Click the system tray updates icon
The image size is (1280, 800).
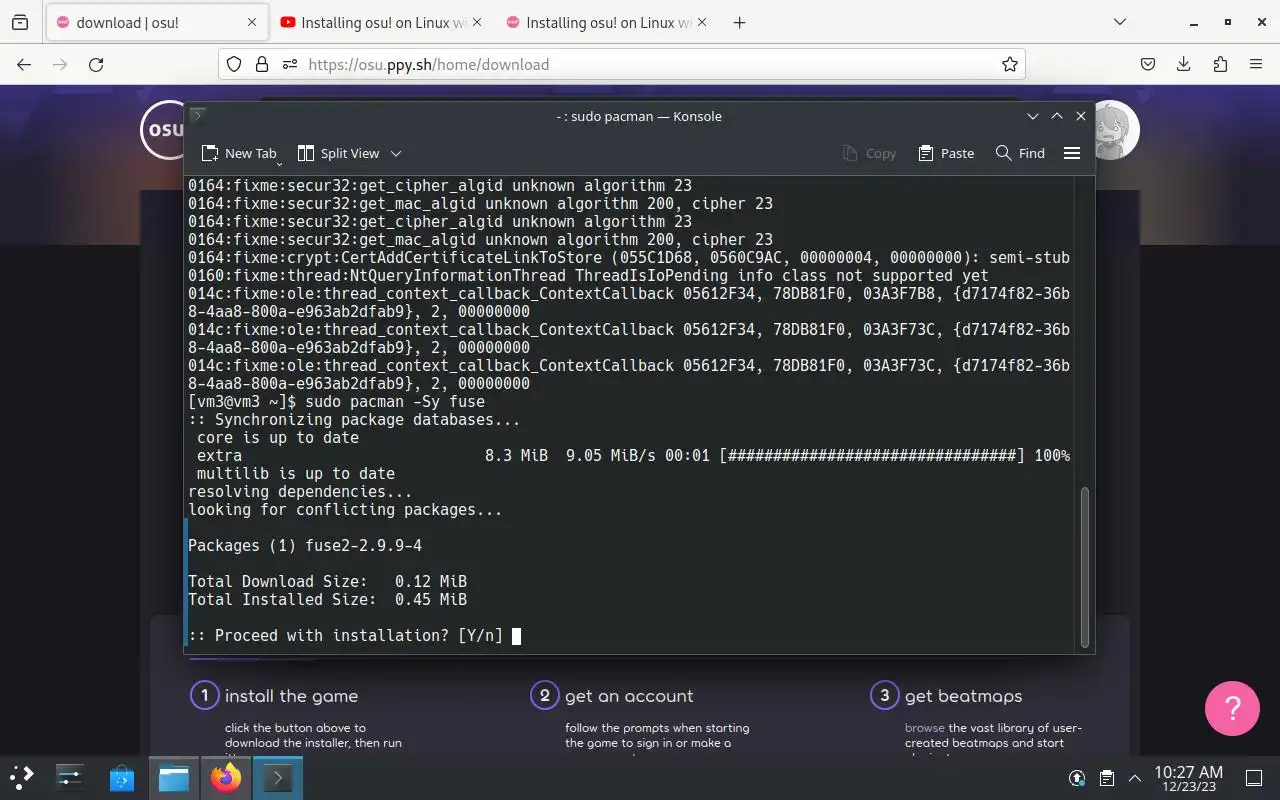coord(1077,778)
